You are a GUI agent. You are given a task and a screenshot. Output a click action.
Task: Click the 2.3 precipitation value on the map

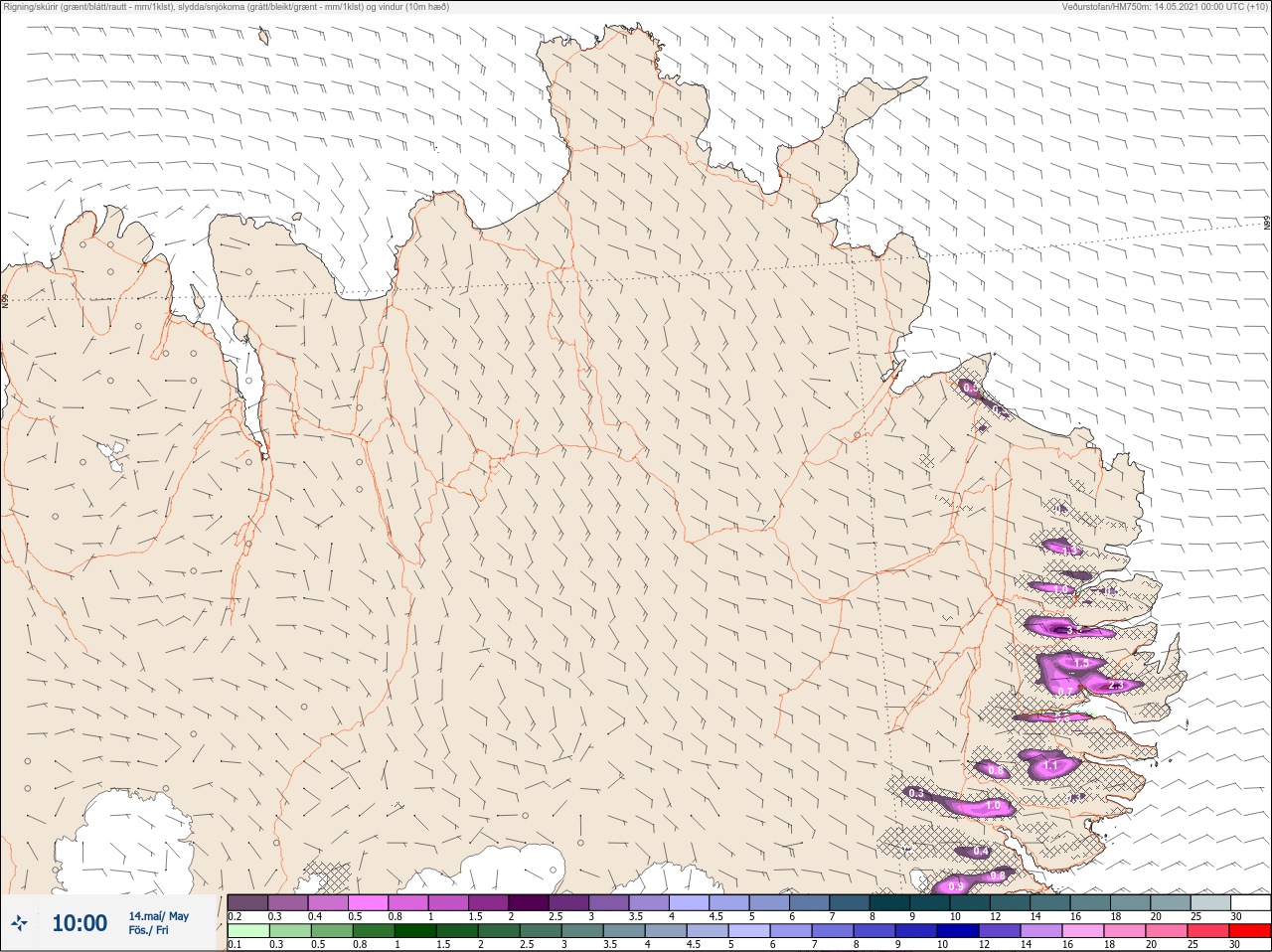point(1115,686)
